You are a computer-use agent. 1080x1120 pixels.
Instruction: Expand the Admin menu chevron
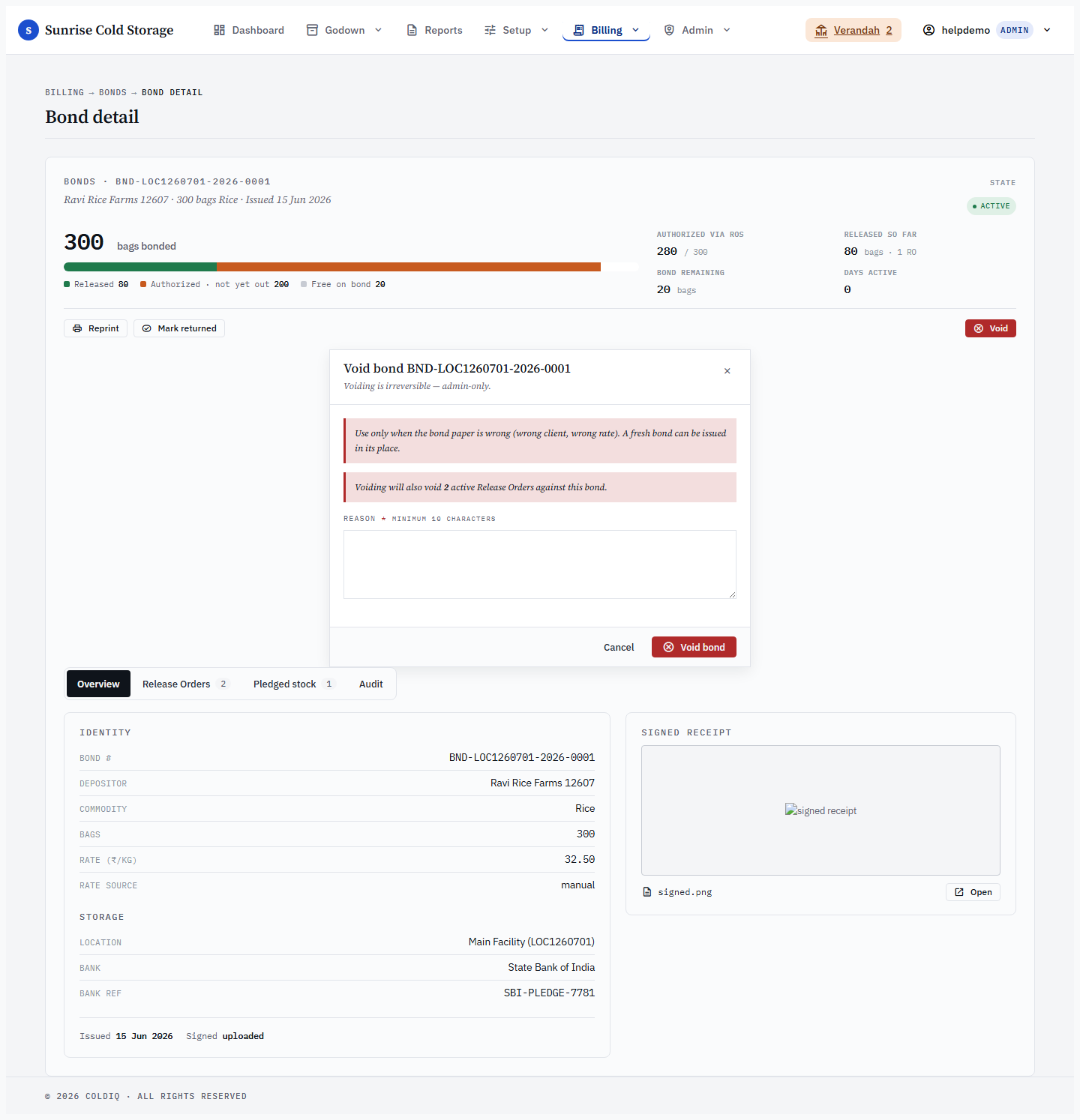(x=726, y=30)
